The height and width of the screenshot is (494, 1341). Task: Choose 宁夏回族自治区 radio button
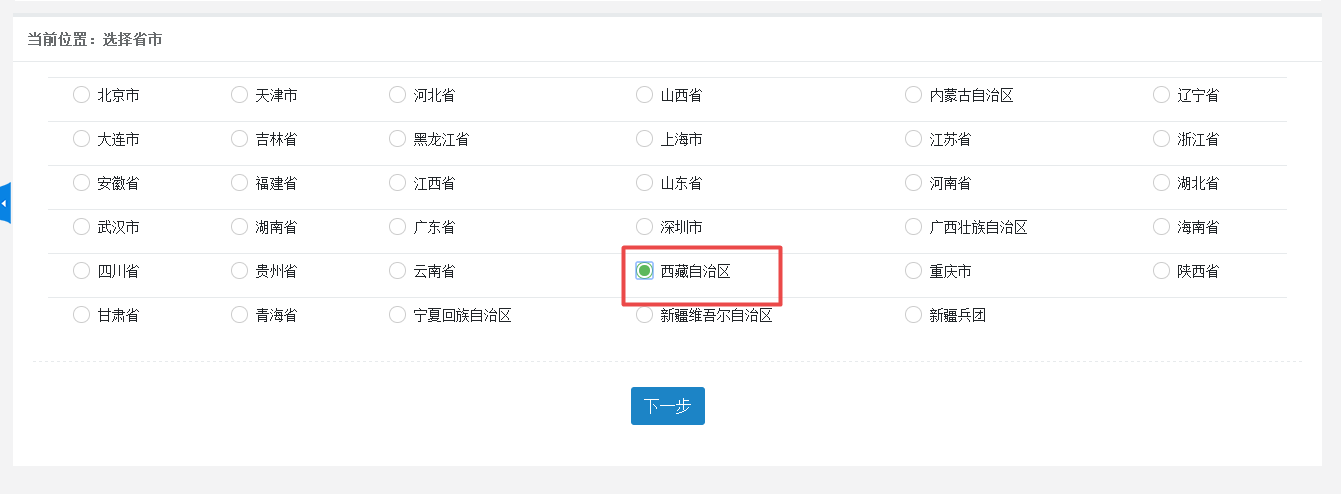[x=397, y=315]
